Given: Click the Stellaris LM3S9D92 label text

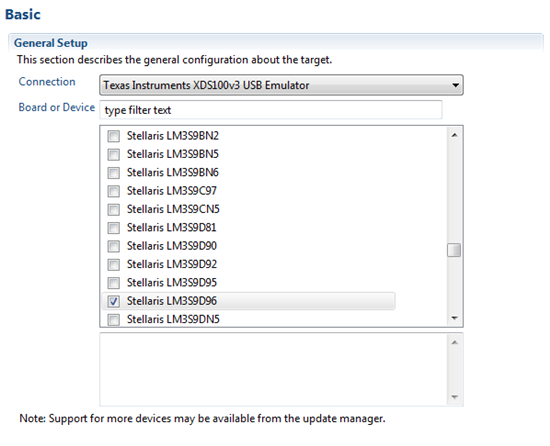Looking at the screenshot, I should (x=172, y=264).
